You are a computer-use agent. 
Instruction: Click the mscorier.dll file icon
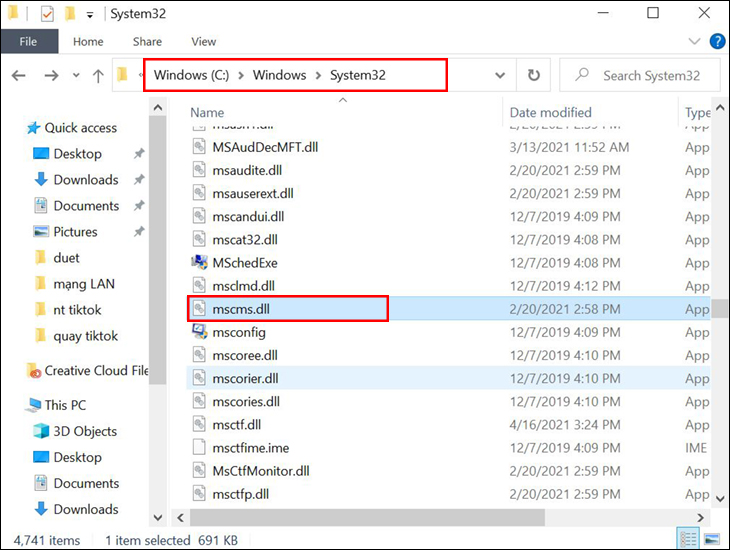tap(199, 378)
